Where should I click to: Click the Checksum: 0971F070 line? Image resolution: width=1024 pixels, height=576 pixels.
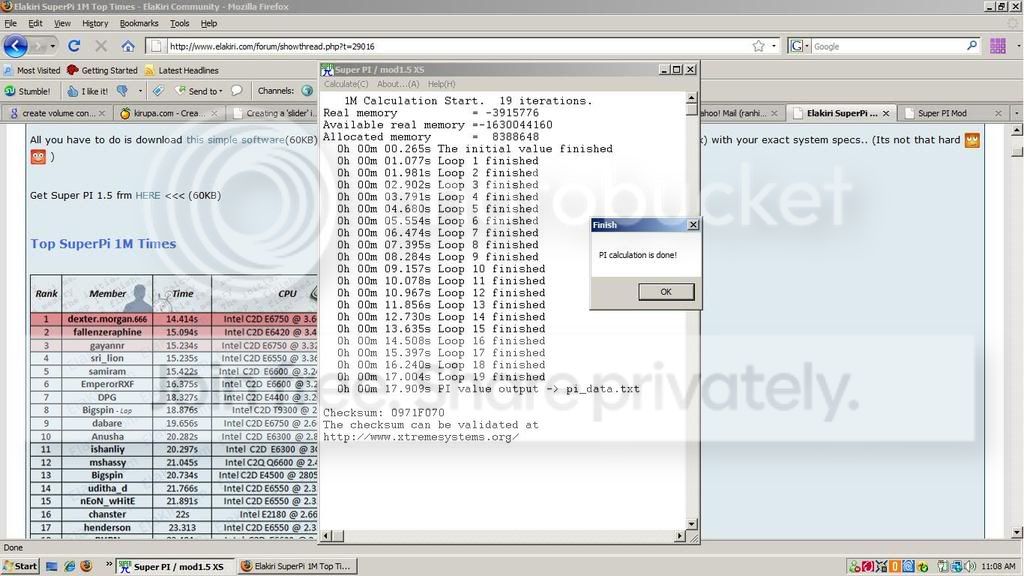coord(383,413)
